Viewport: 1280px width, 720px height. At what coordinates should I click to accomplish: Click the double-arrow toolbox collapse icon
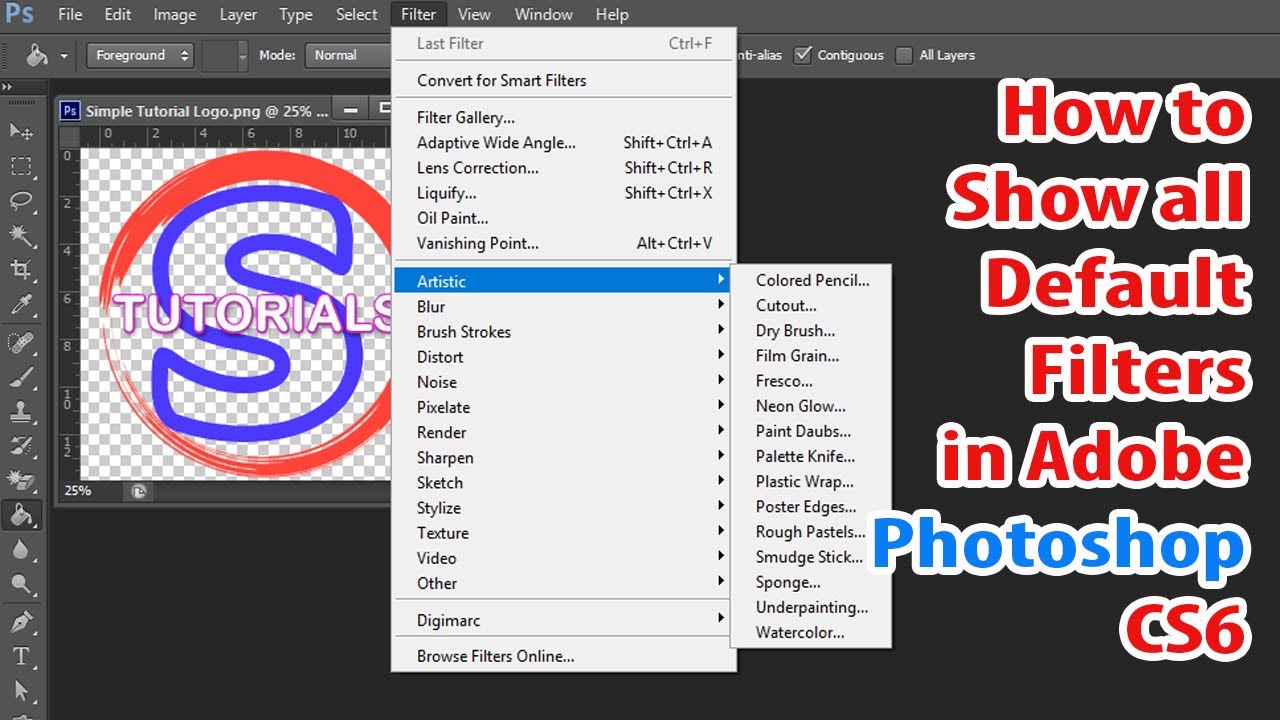click(8, 88)
